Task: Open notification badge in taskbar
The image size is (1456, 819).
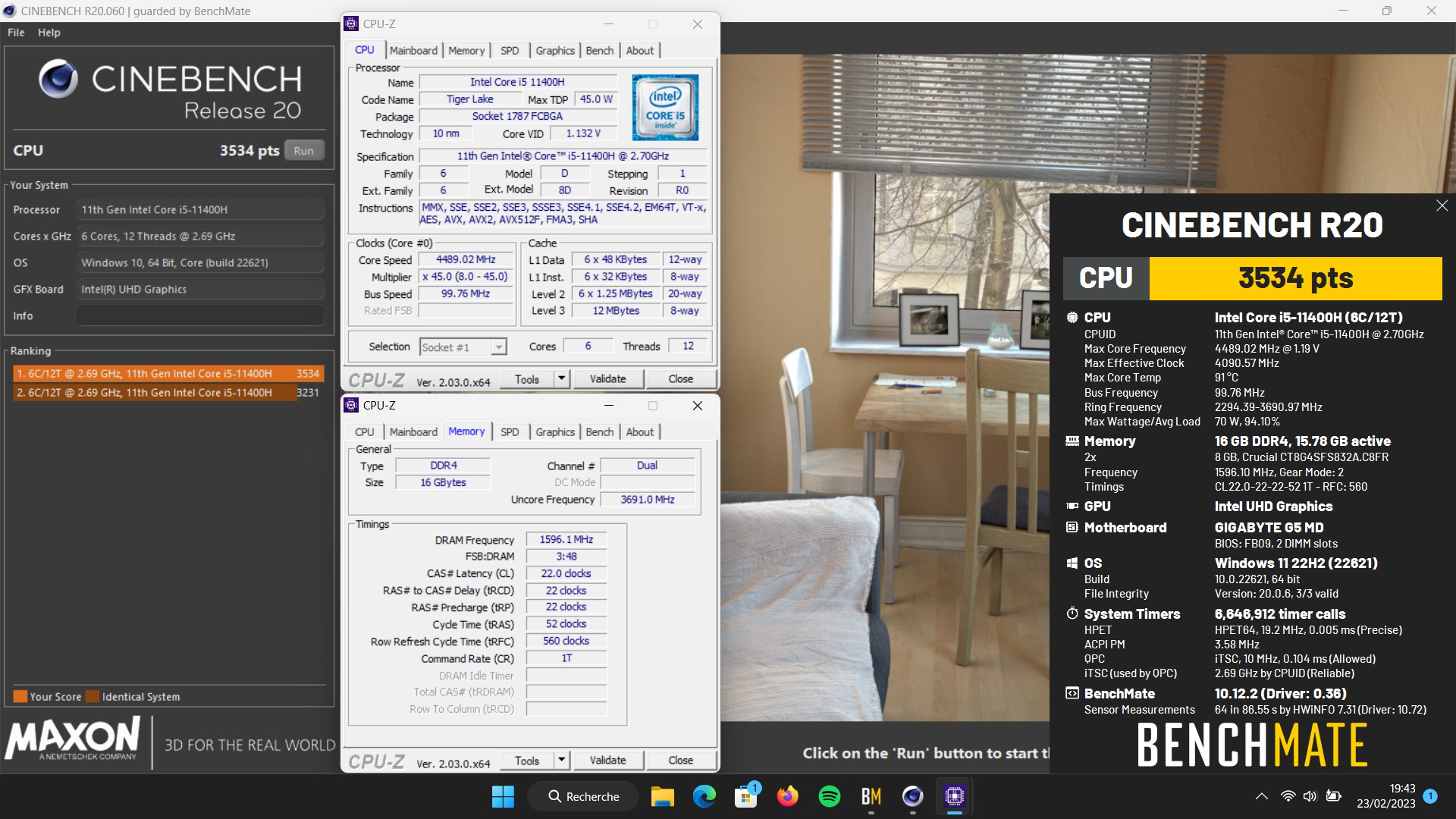Action: [x=1430, y=796]
